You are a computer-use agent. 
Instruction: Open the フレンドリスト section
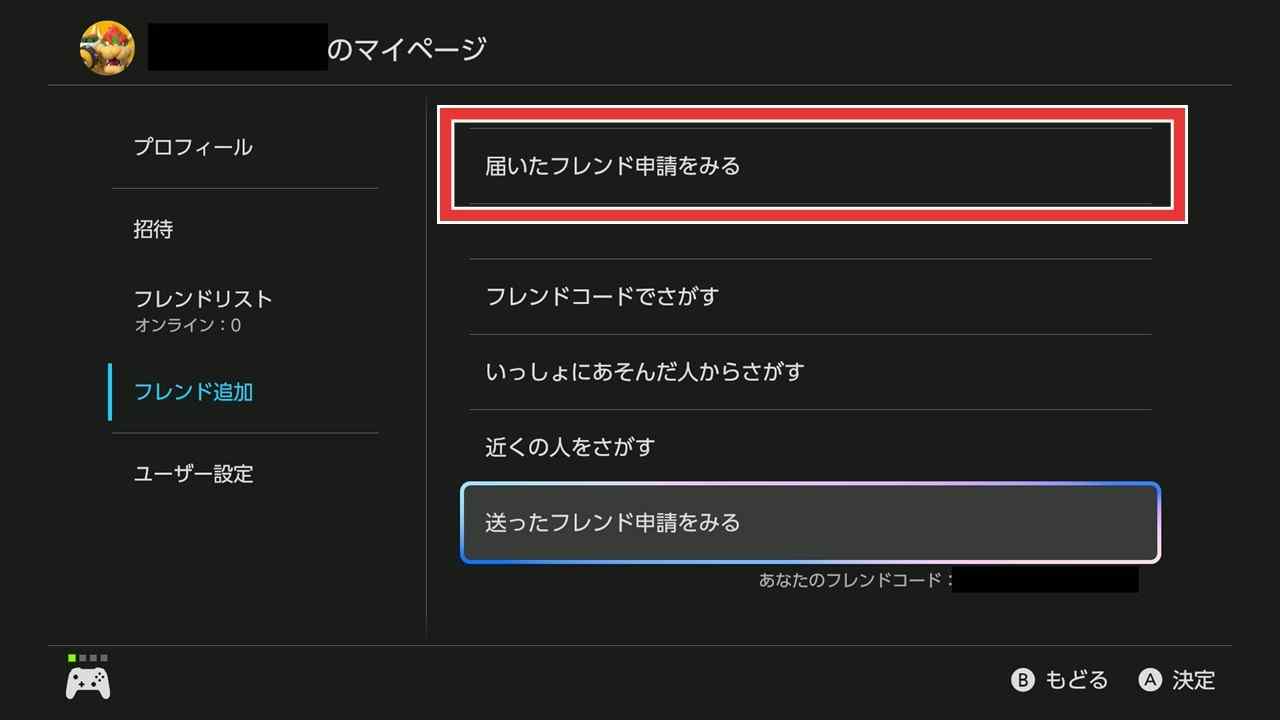coord(203,299)
